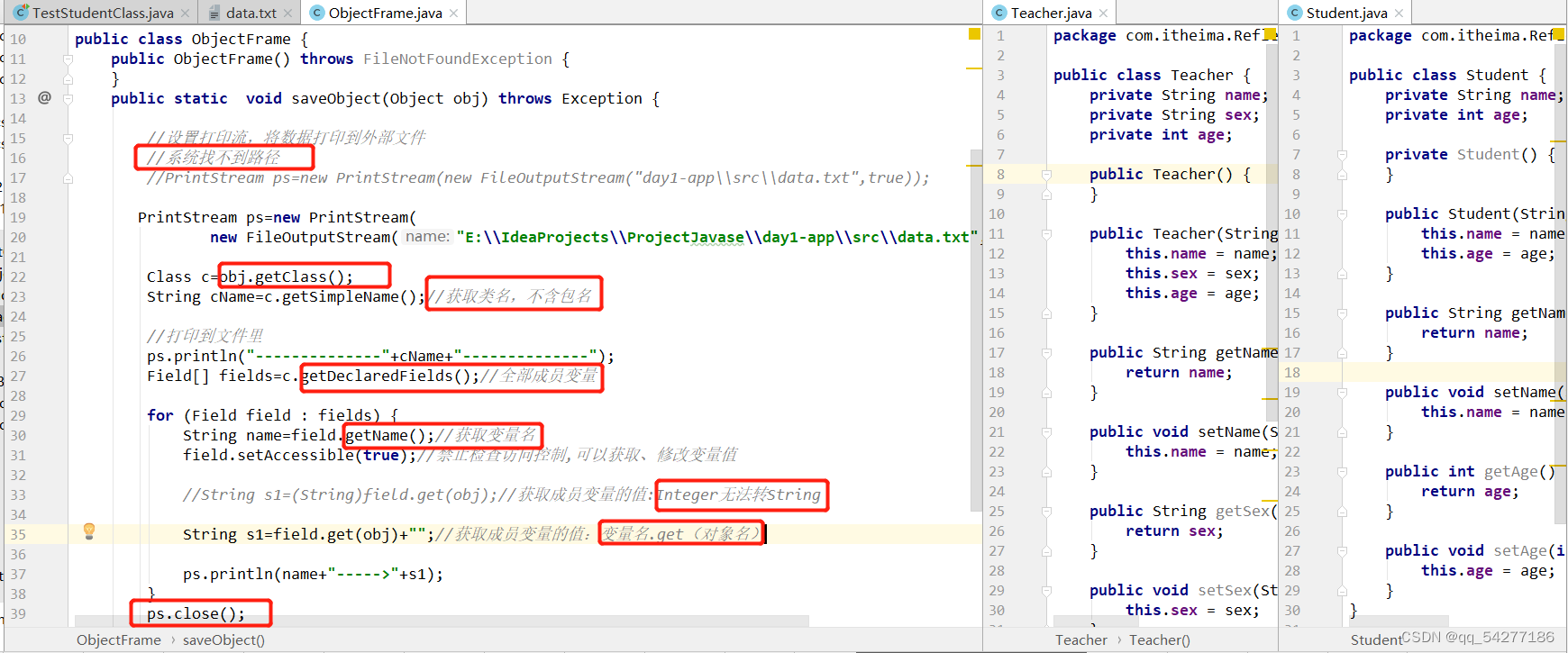This screenshot has height=653, width=1568.
Task: Collapse the Teacher() constructor fold on line 8
Action: coord(1046,175)
